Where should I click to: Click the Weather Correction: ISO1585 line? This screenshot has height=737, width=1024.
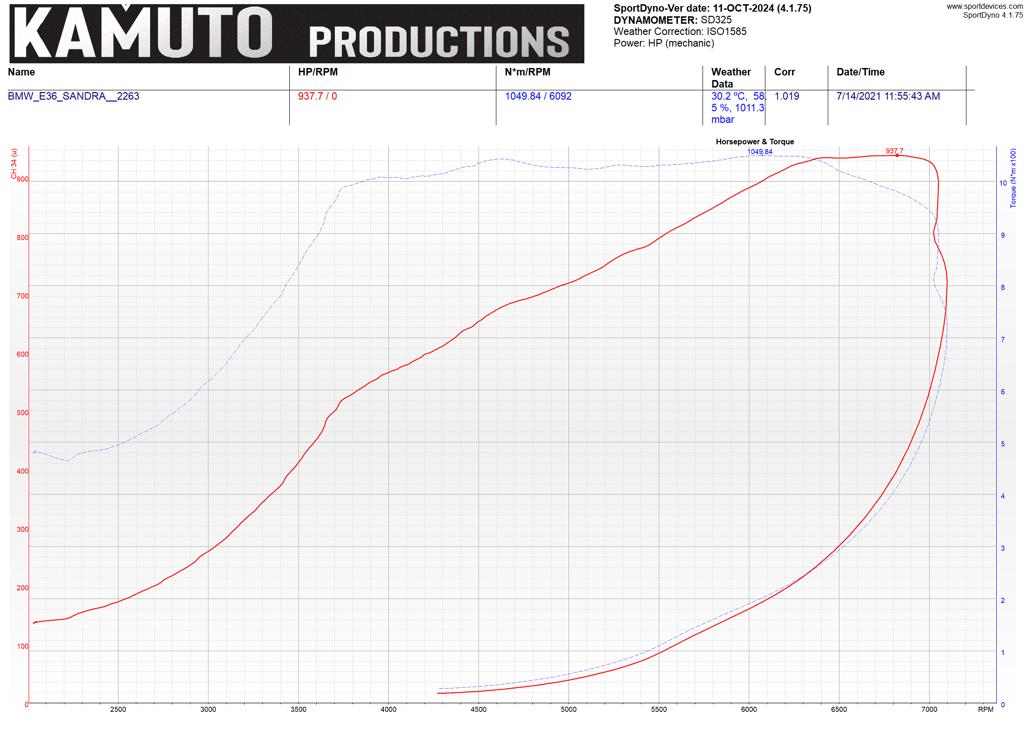click(679, 31)
